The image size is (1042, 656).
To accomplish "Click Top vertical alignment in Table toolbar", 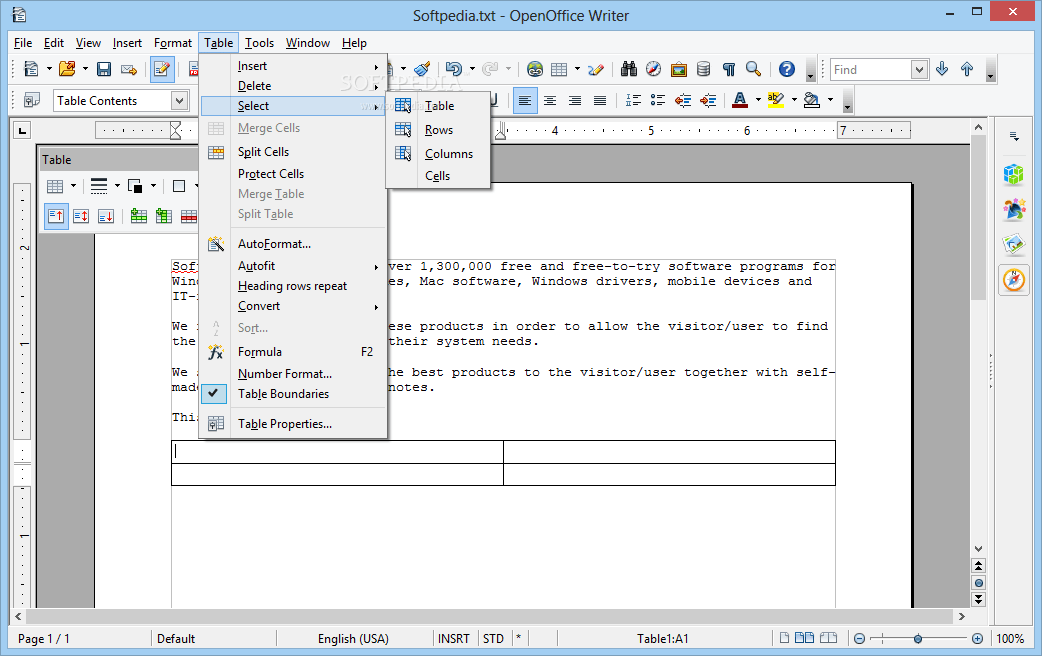I will [56, 216].
